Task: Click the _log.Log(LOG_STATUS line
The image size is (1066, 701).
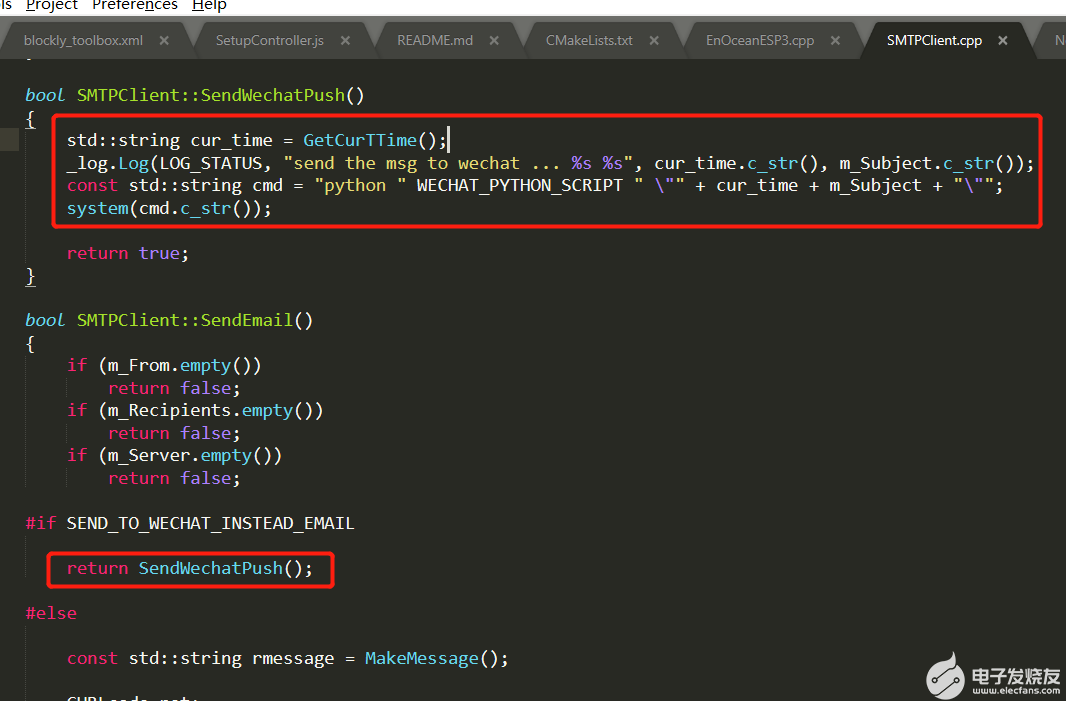Action: pyautogui.click(x=549, y=163)
